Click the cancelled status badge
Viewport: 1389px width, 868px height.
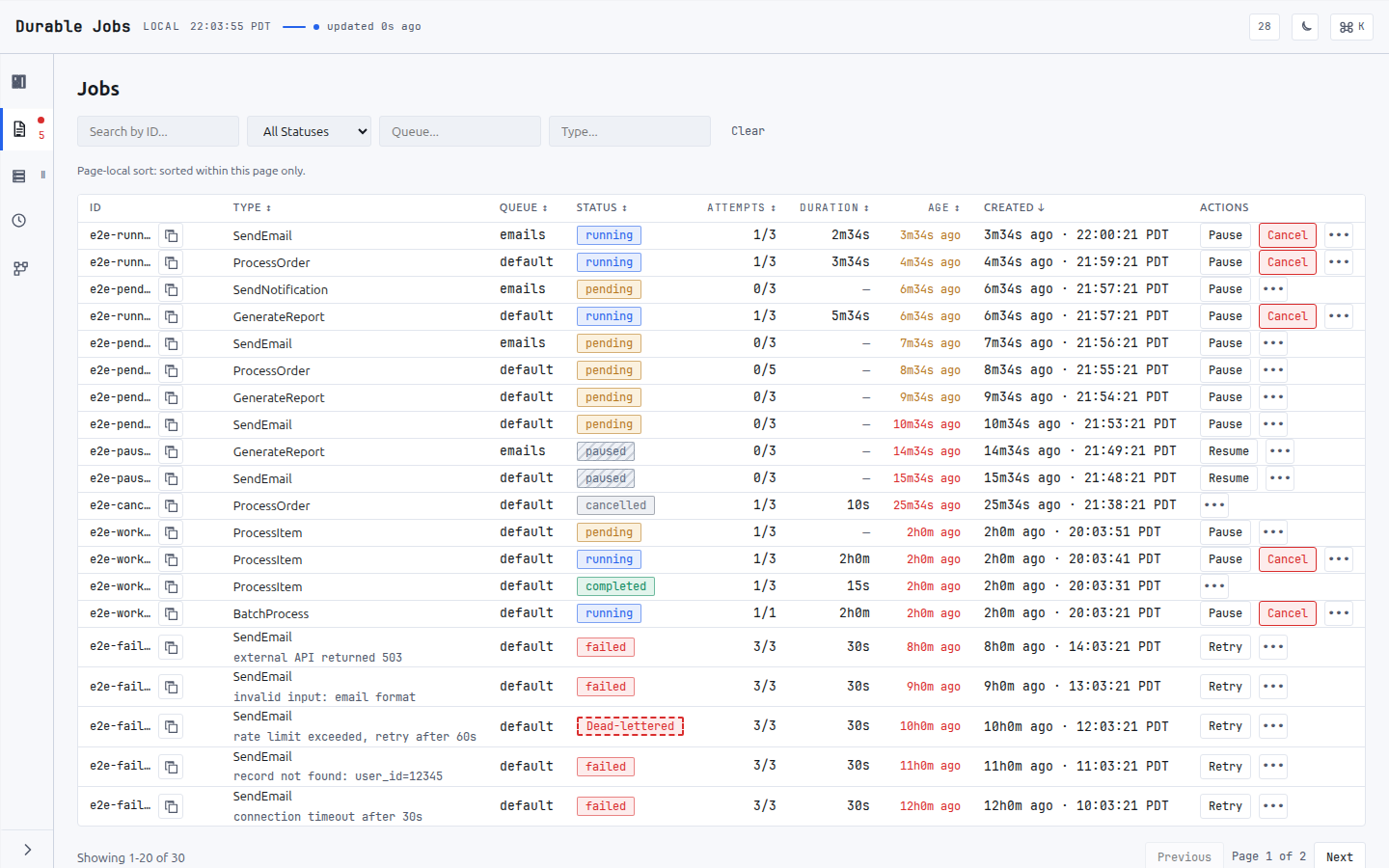(x=615, y=505)
